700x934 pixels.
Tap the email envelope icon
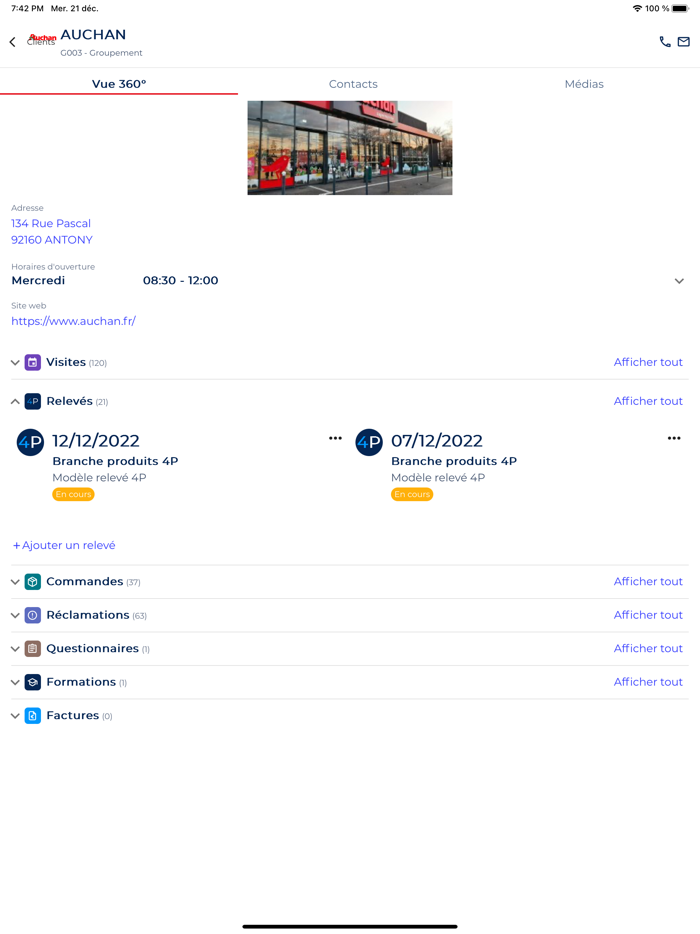(684, 42)
